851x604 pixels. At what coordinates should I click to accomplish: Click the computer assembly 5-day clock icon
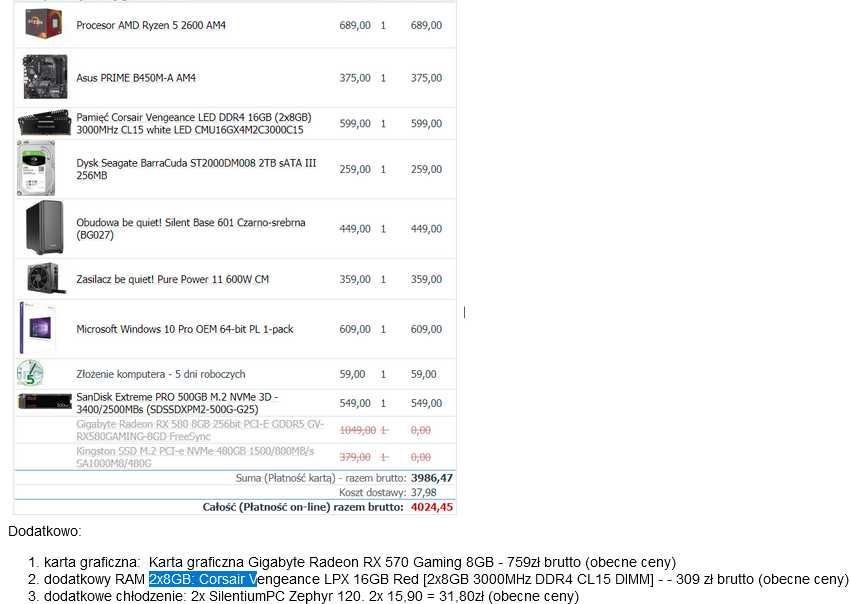pos(30,373)
